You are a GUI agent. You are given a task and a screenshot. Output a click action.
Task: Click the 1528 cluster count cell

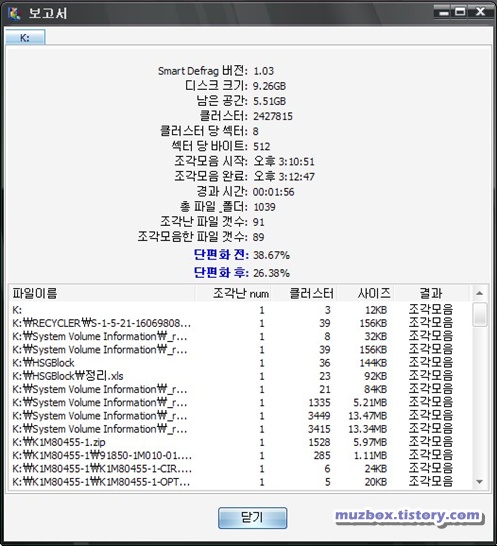(319, 442)
